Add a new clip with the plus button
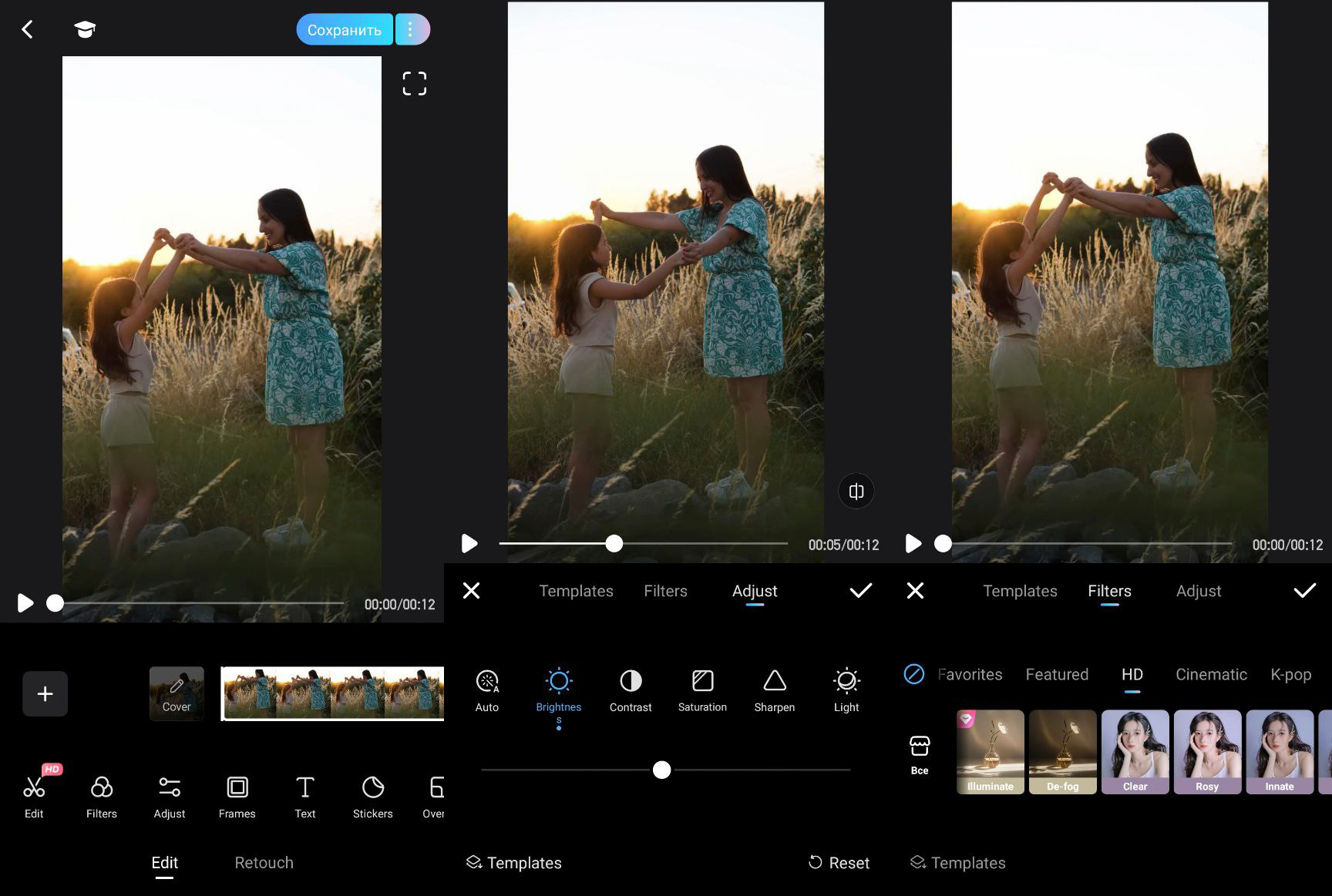 click(45, 693)
